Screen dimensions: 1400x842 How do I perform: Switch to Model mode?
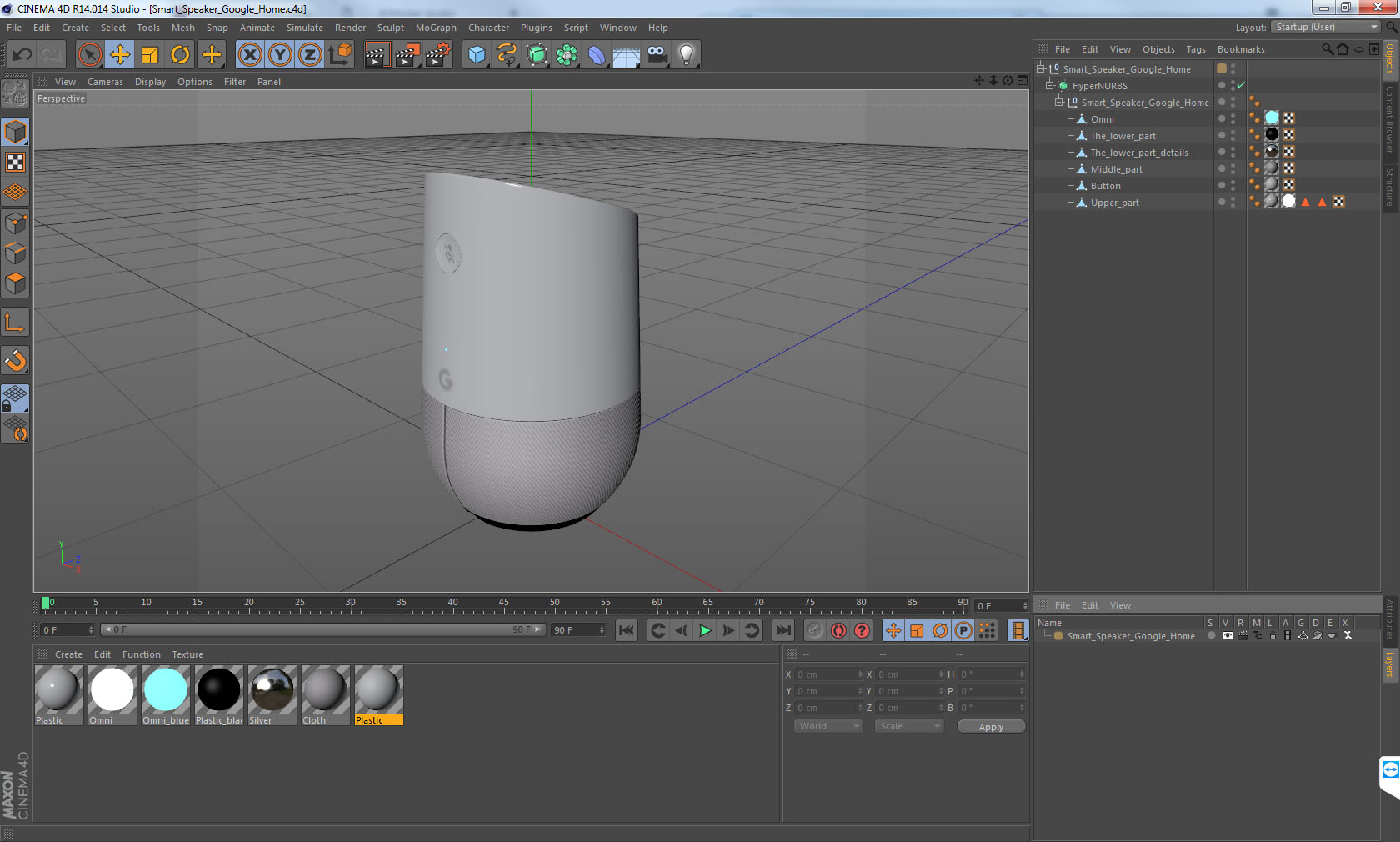pyautogui.click(x=16, y=133)
